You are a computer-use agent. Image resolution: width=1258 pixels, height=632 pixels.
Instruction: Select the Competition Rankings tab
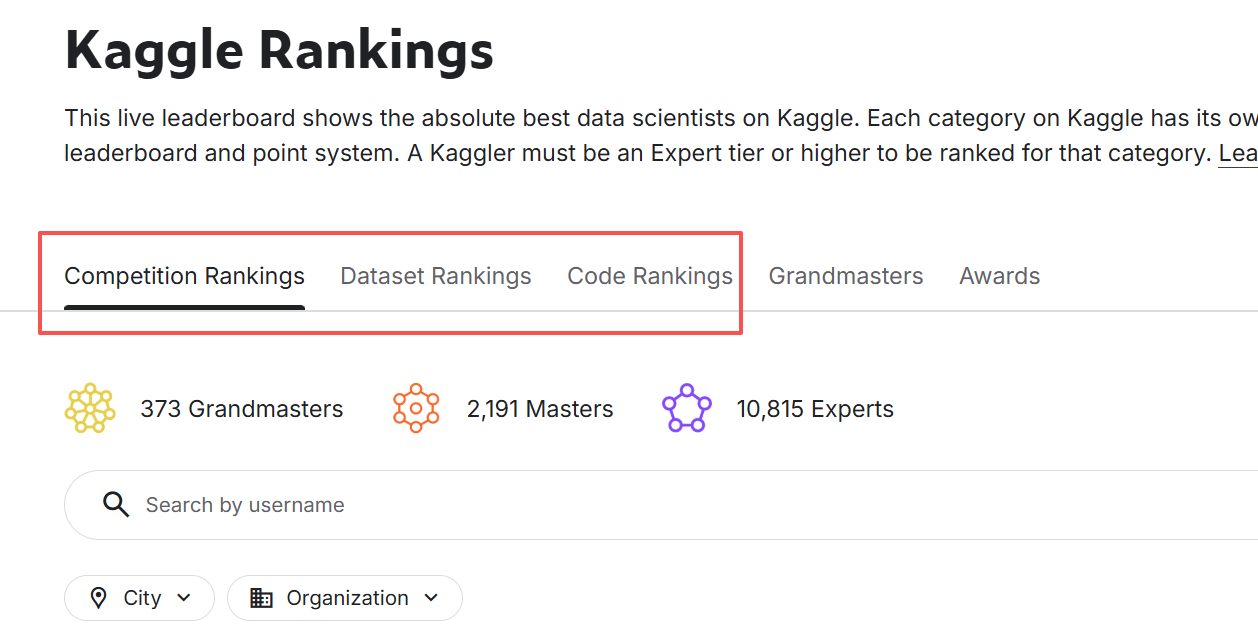184,276
